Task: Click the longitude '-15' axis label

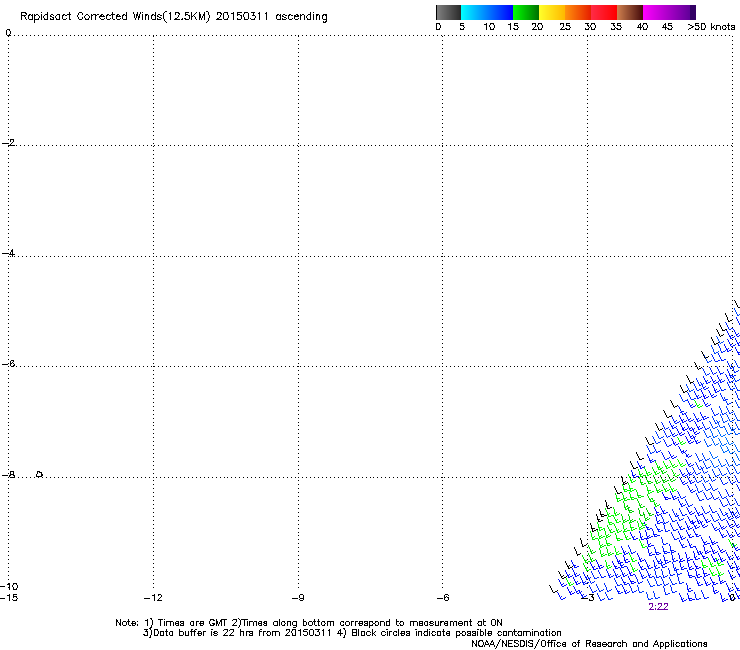Action: pos(9,598)
